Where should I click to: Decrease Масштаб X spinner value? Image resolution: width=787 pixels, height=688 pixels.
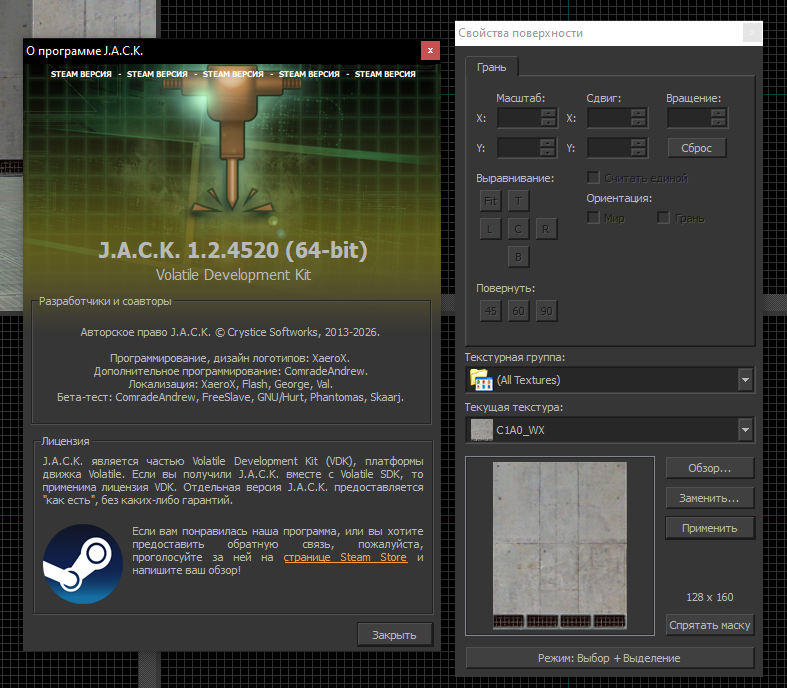549,122
